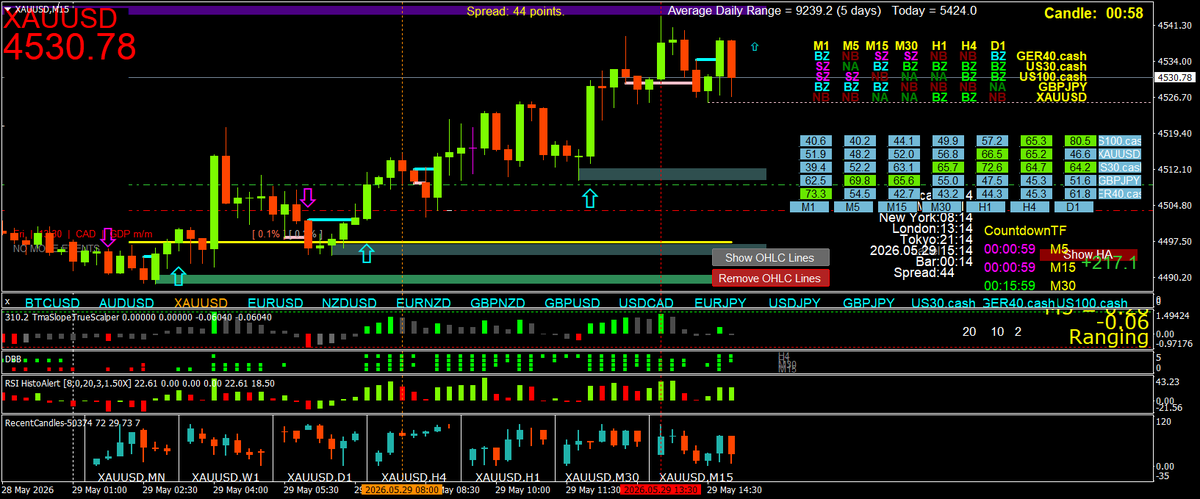Viewport: 1200px width, 499px height.
Task: Click the yellow Ranging status label
Action: (1108, 338)
